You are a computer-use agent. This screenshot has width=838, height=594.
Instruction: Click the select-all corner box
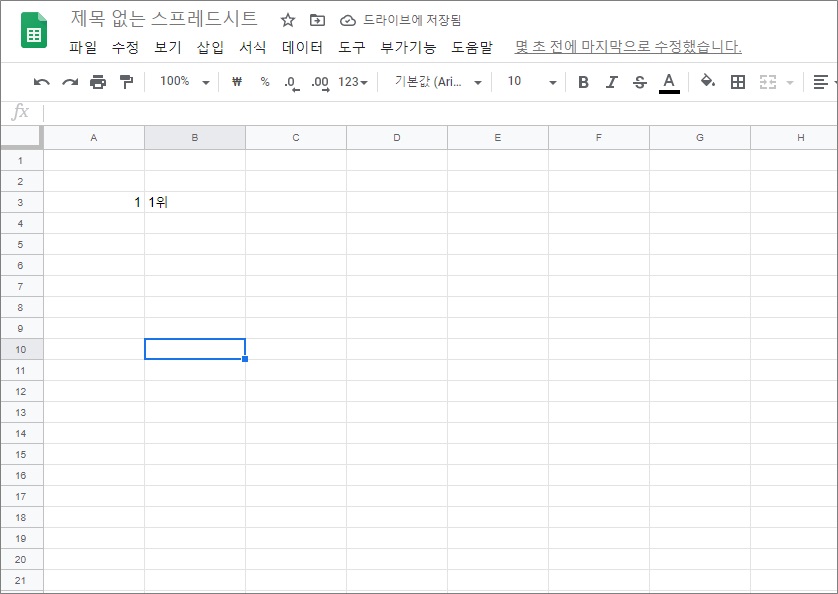(21, 137)
